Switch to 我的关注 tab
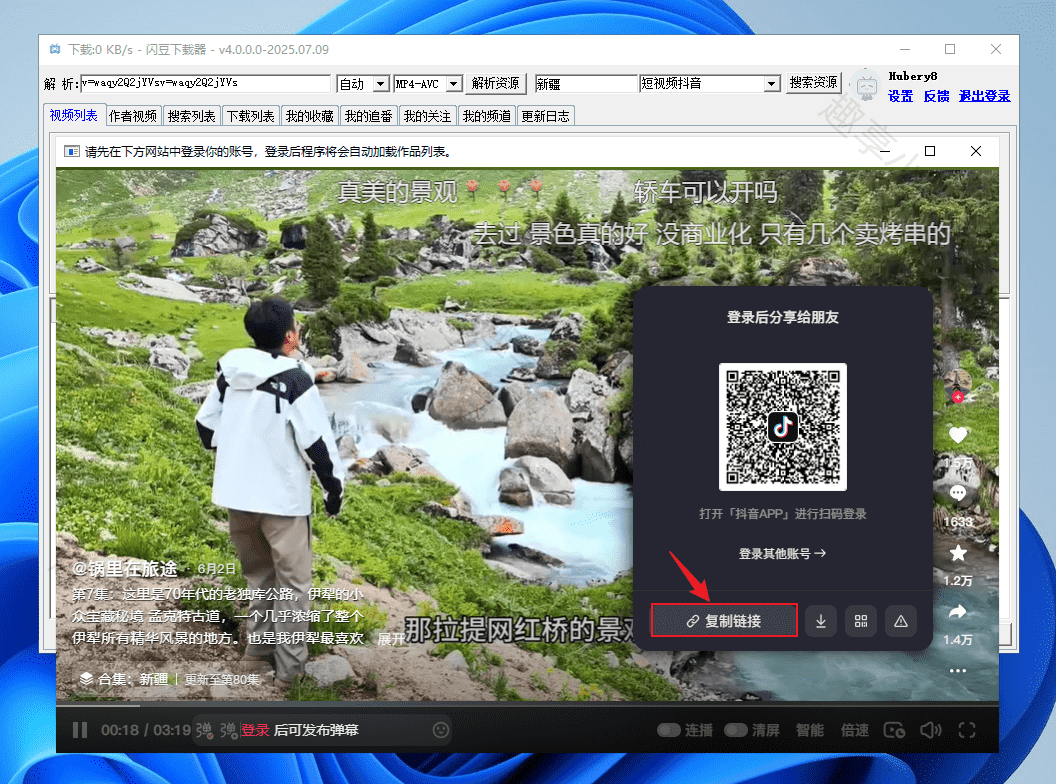The image size is (1056, 784). coord(427,116)
